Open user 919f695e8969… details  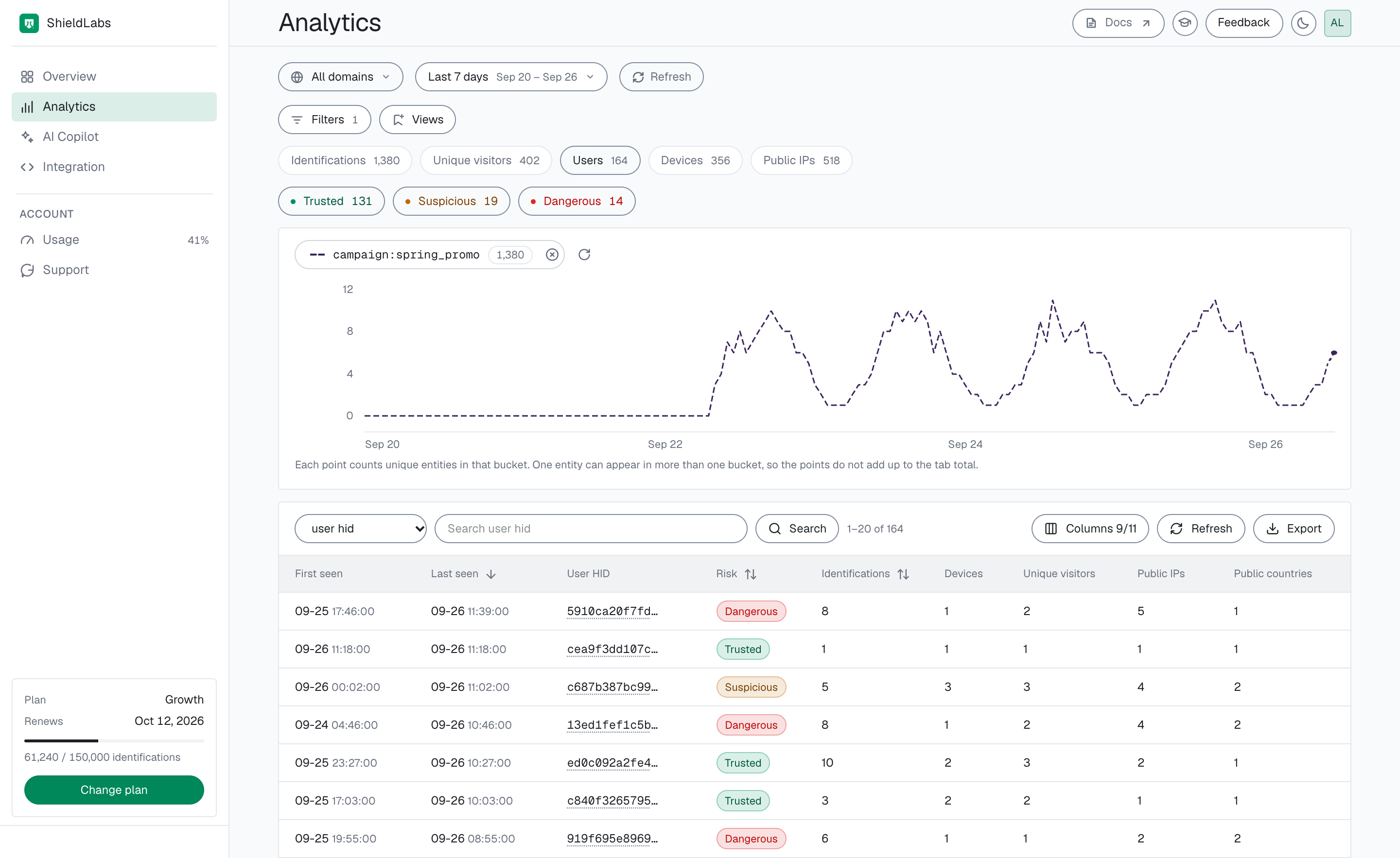612,839
